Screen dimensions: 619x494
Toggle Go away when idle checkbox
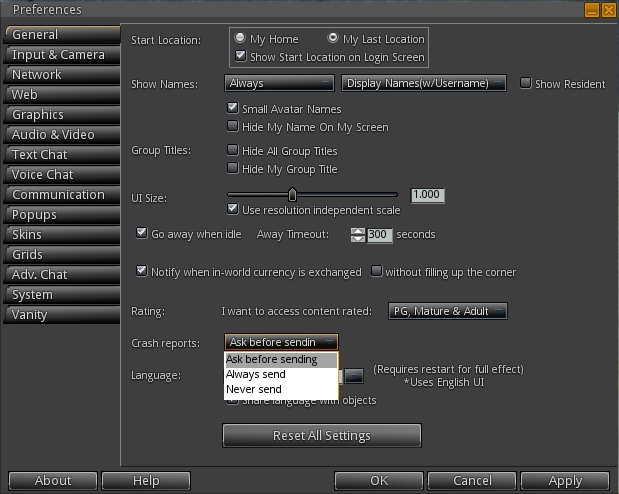[142, 234]
